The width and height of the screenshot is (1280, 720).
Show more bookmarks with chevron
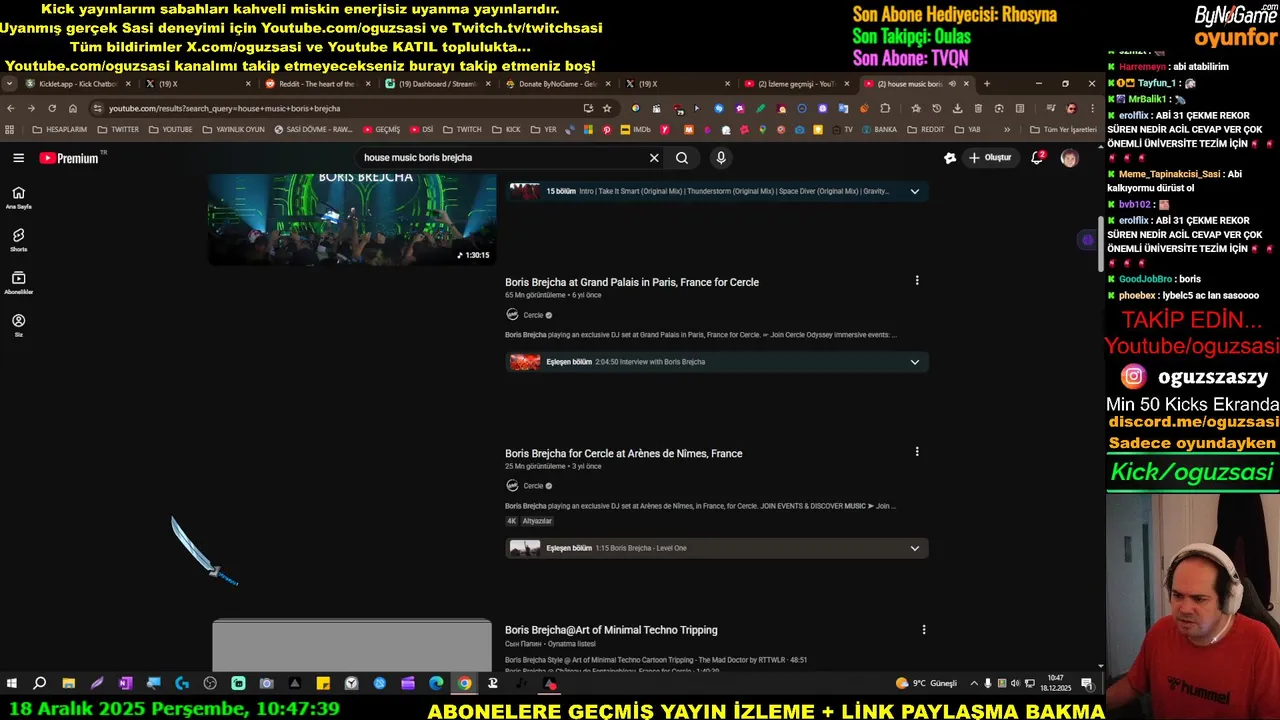point(1007,129)
